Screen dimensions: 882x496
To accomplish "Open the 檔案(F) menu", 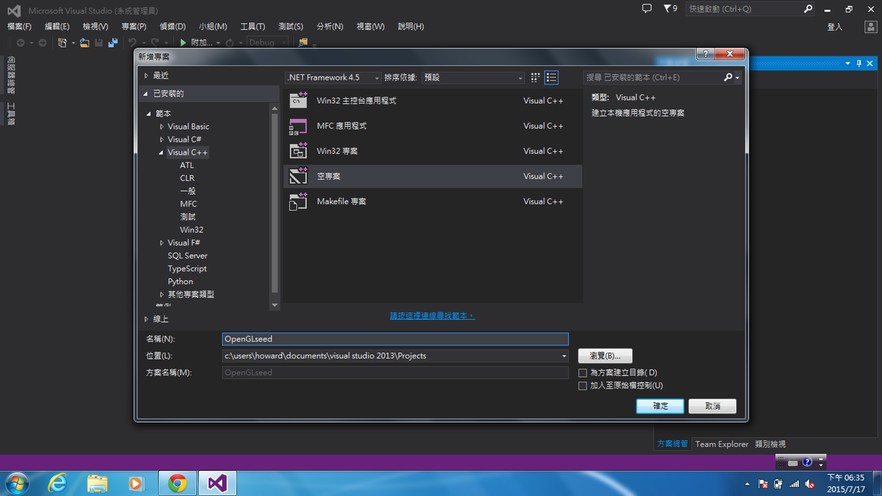I will pos(20,26).
